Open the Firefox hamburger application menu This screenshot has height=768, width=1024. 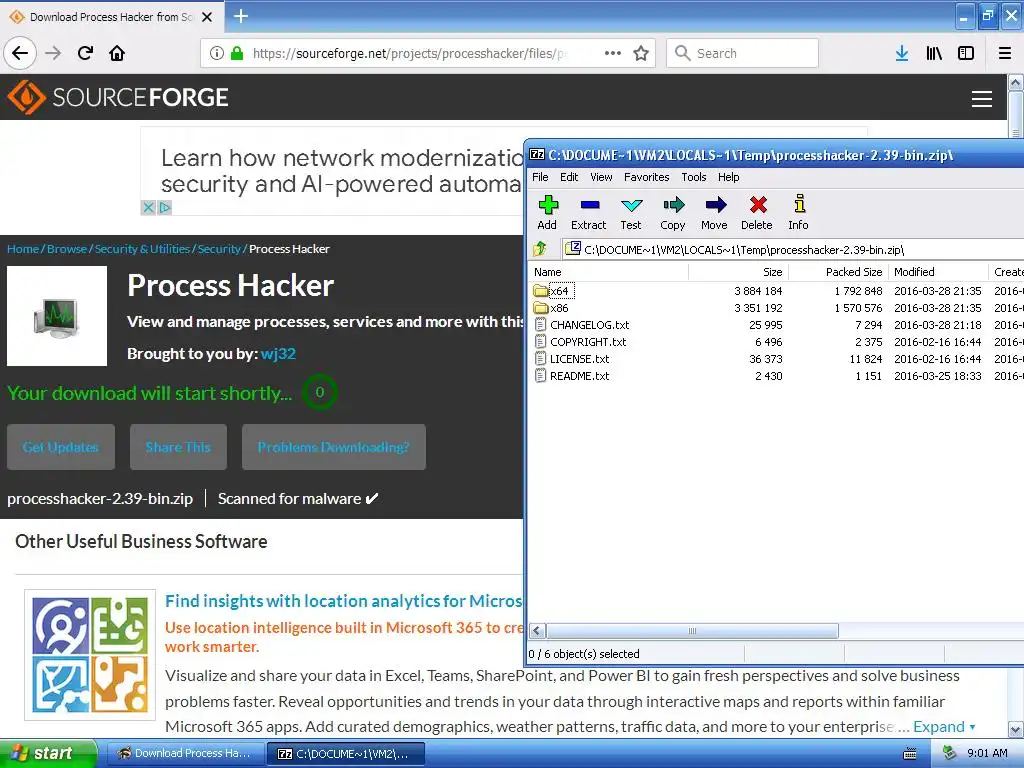(x=1005, y=53)
